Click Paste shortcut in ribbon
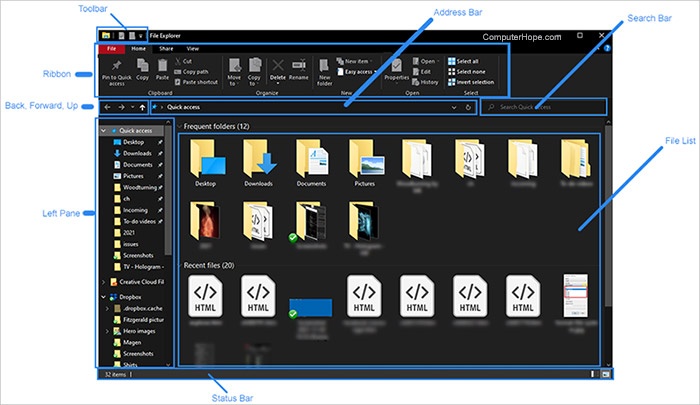The image size is (700, 405). click(196, 82)
